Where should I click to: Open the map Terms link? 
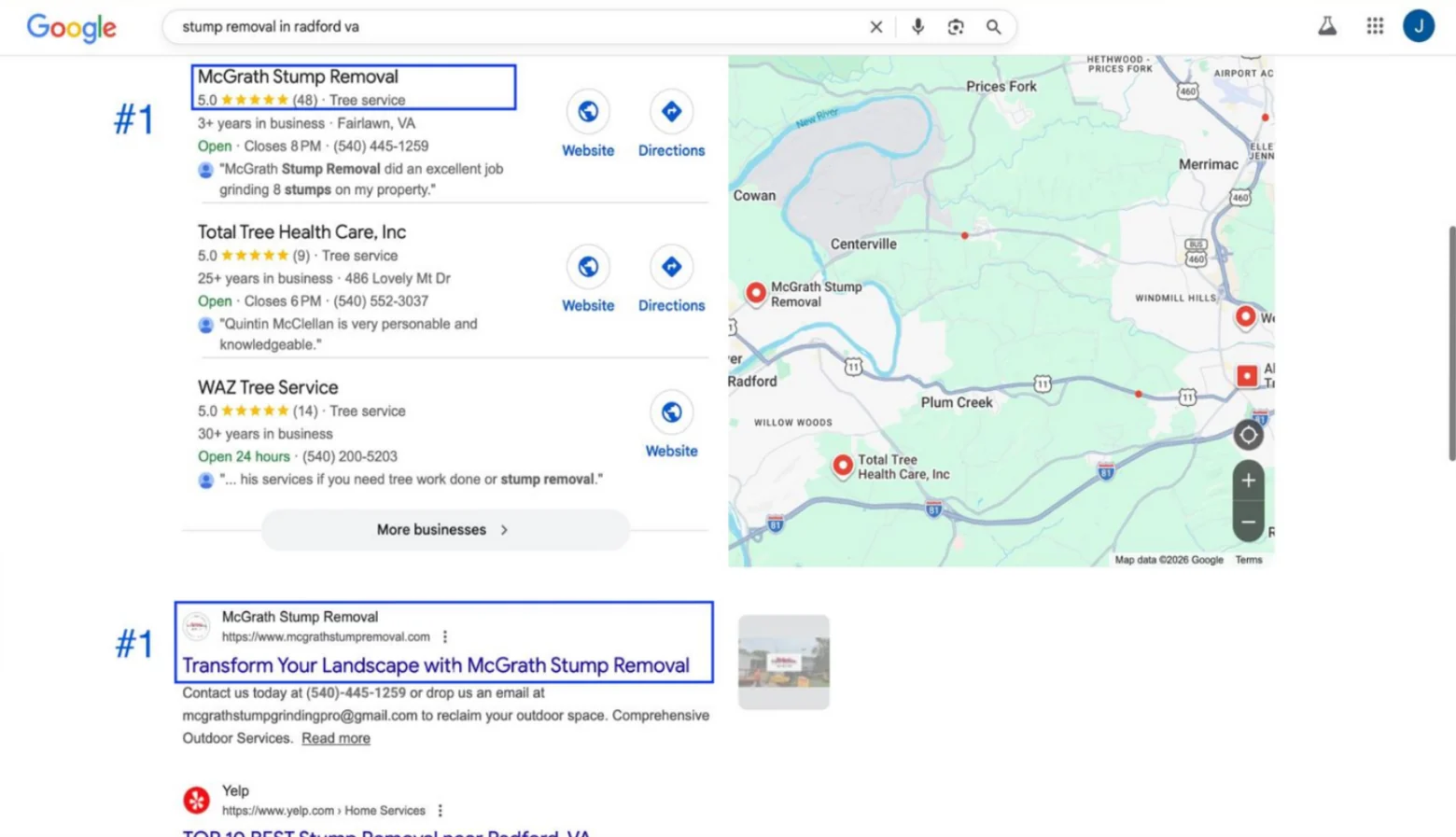(1249, 560)
